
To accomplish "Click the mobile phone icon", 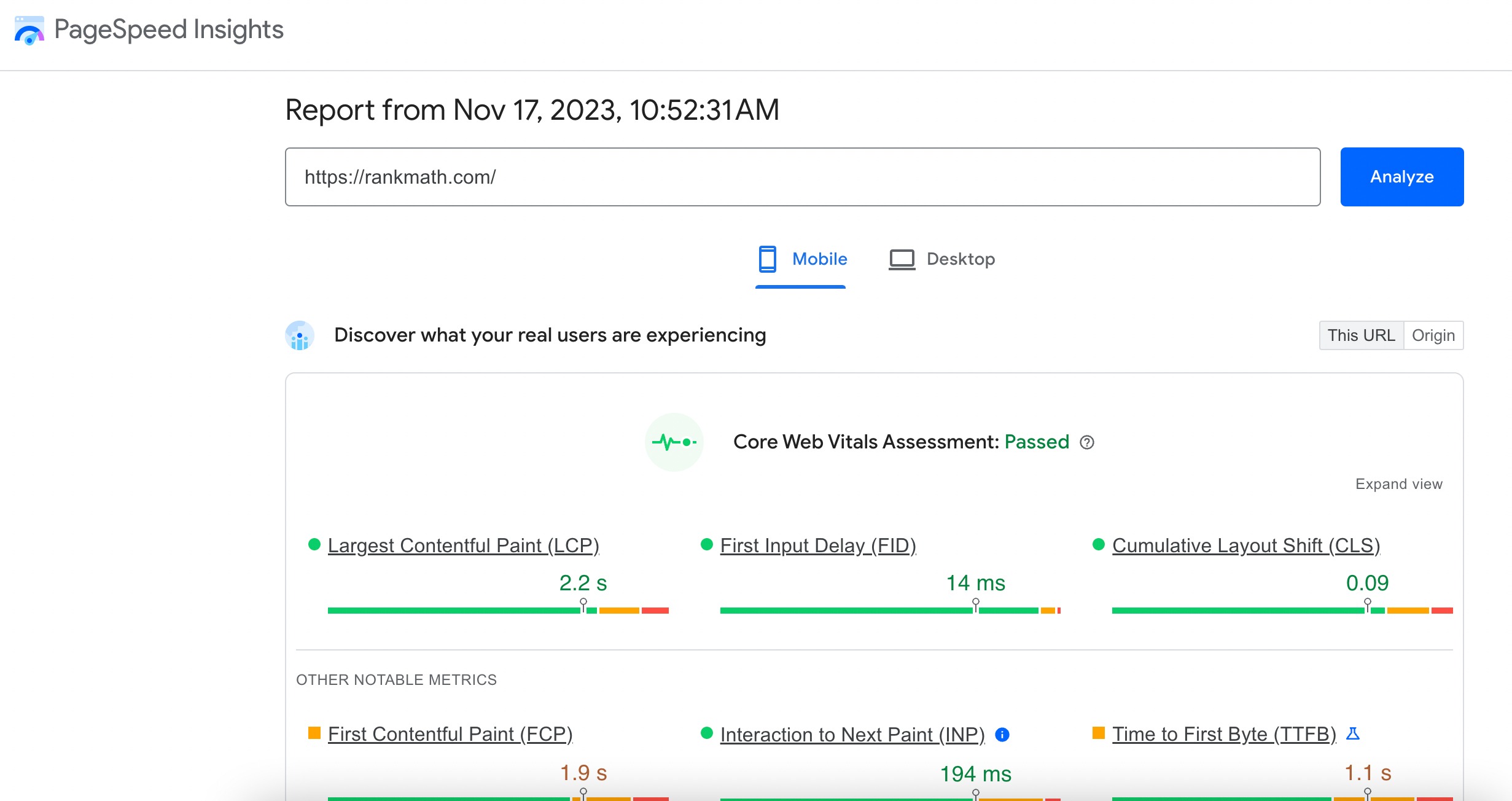I will click(x=767, y=259).
